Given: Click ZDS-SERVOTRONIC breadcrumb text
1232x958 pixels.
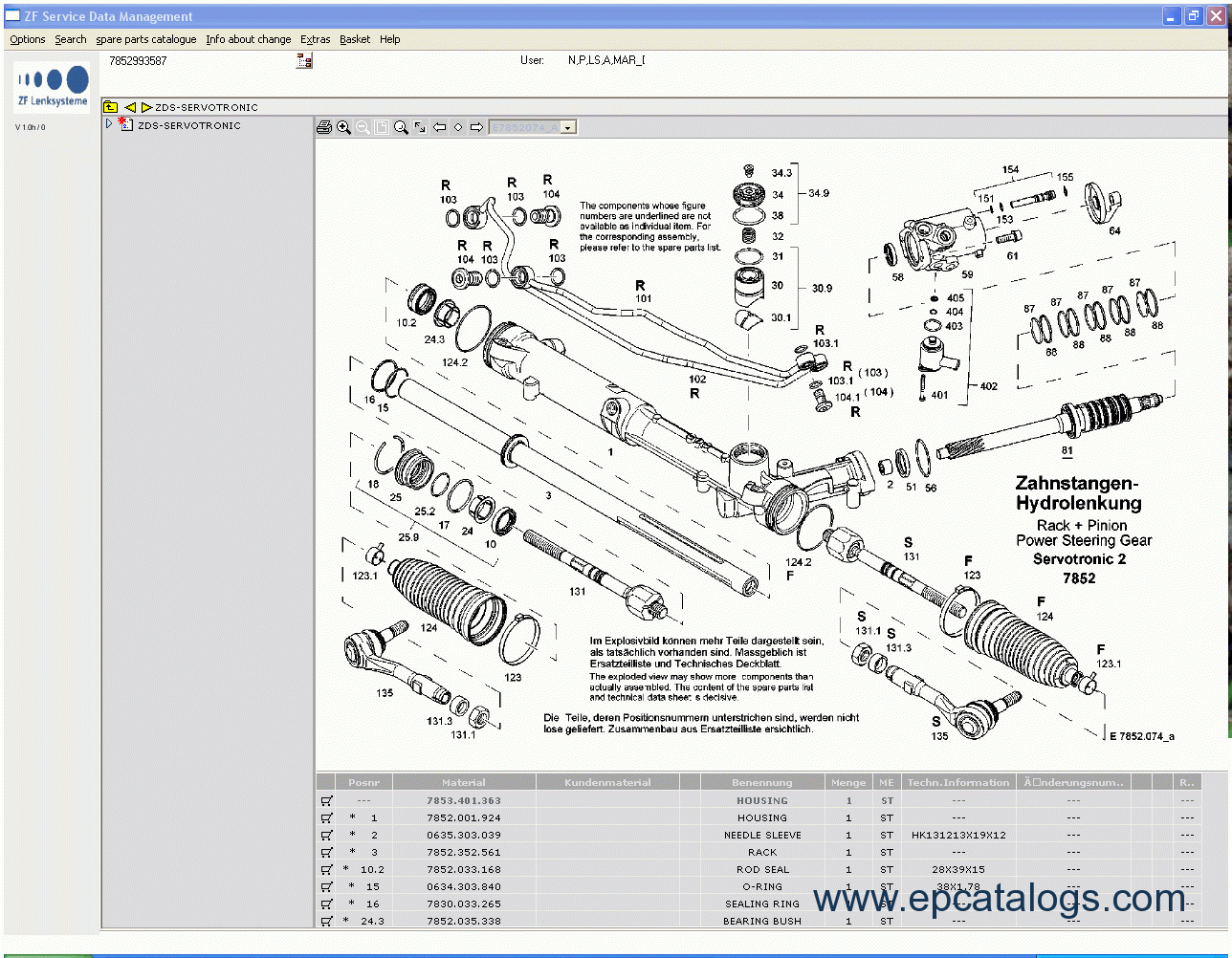Looking at the screenshot, I should [207, 107].
